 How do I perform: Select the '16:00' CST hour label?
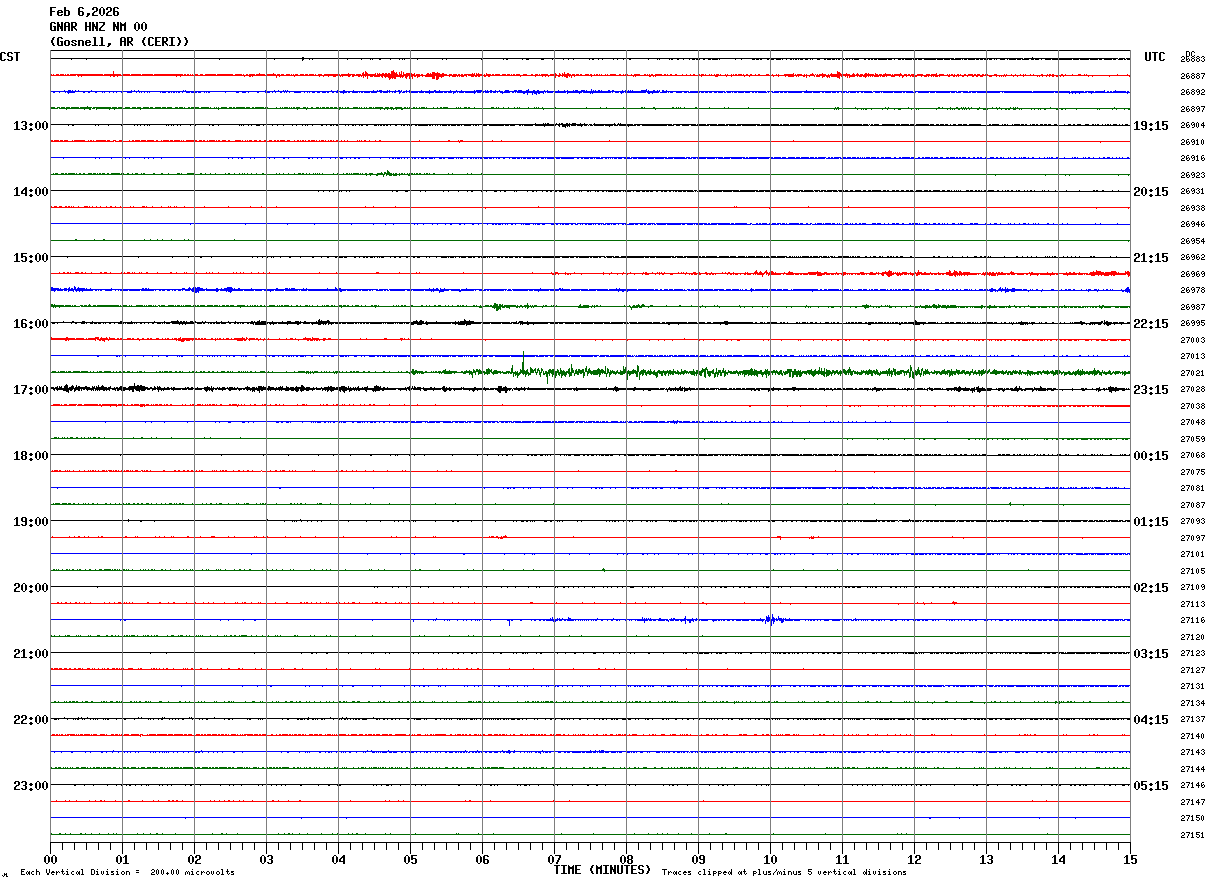[30, 324]
